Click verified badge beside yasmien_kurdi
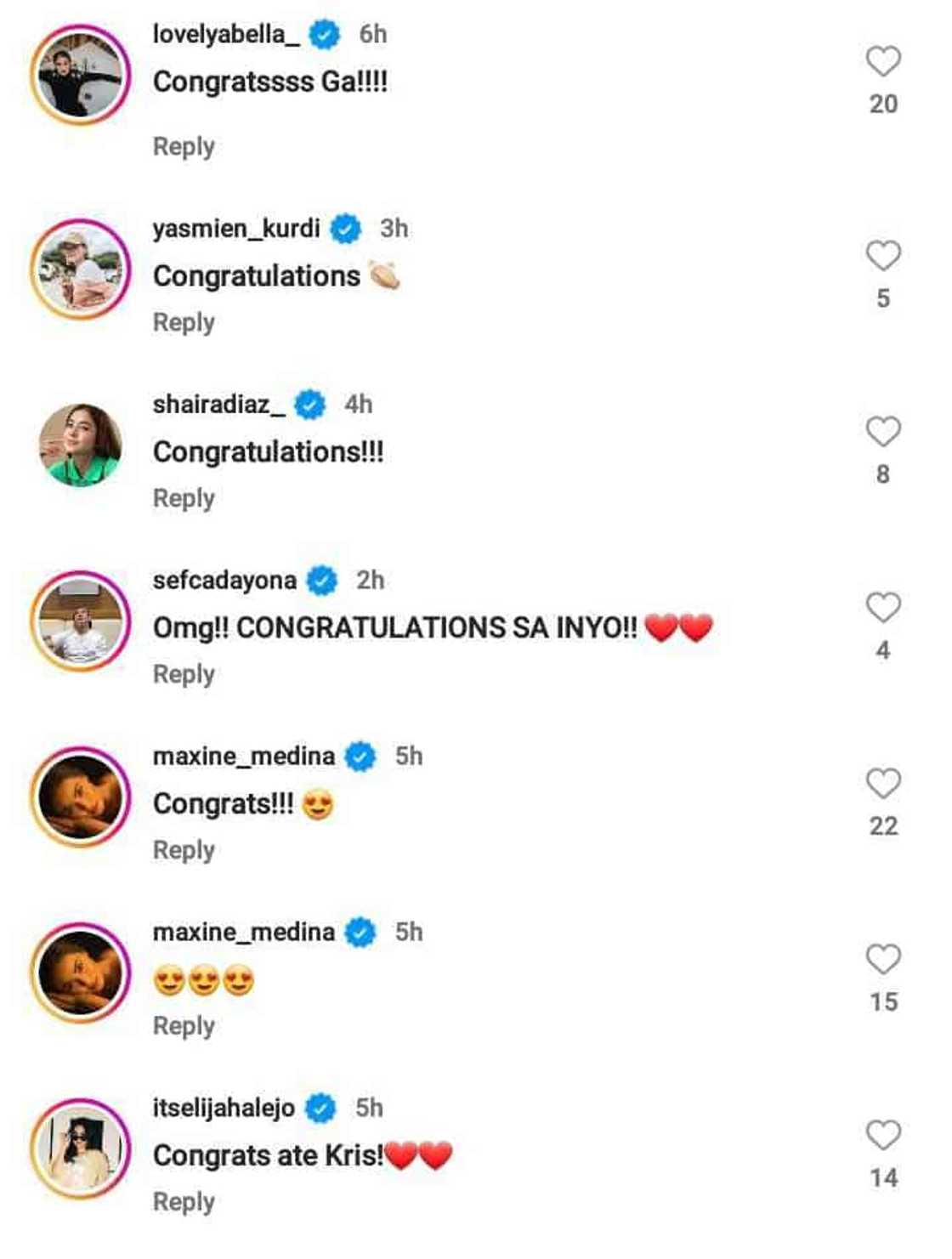Screen dimensions: 952x1259 point(345,229)
